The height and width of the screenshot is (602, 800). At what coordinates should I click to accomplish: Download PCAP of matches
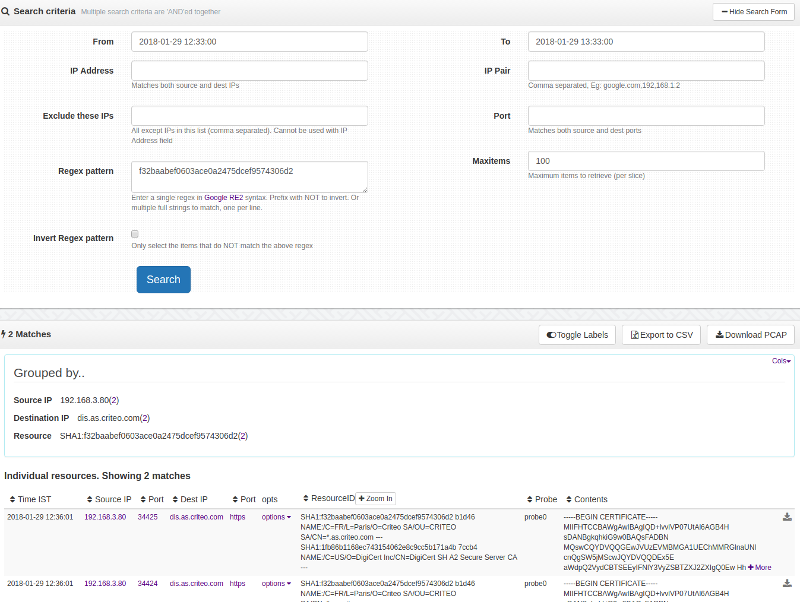click(x=750, y=335)
